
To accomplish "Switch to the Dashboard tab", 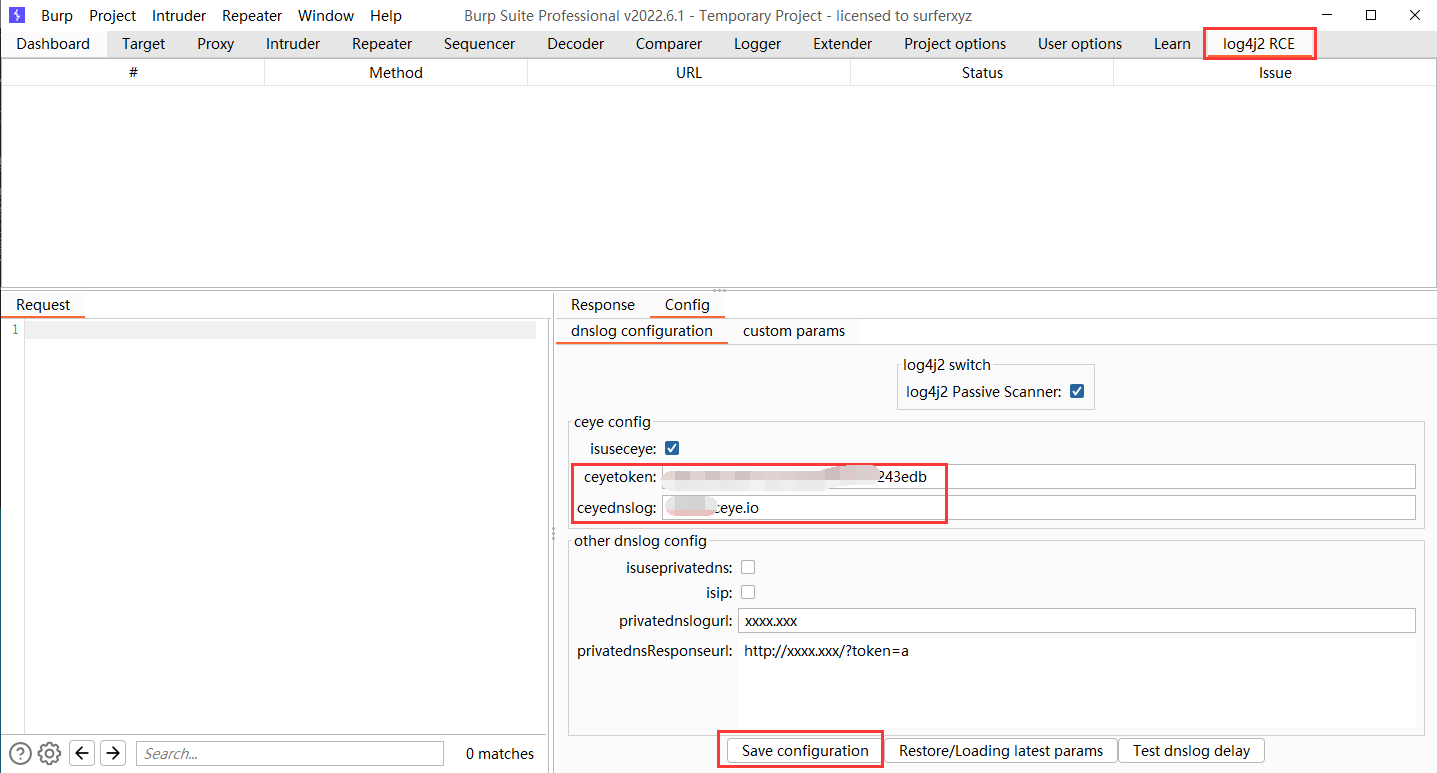I will 53,44.
